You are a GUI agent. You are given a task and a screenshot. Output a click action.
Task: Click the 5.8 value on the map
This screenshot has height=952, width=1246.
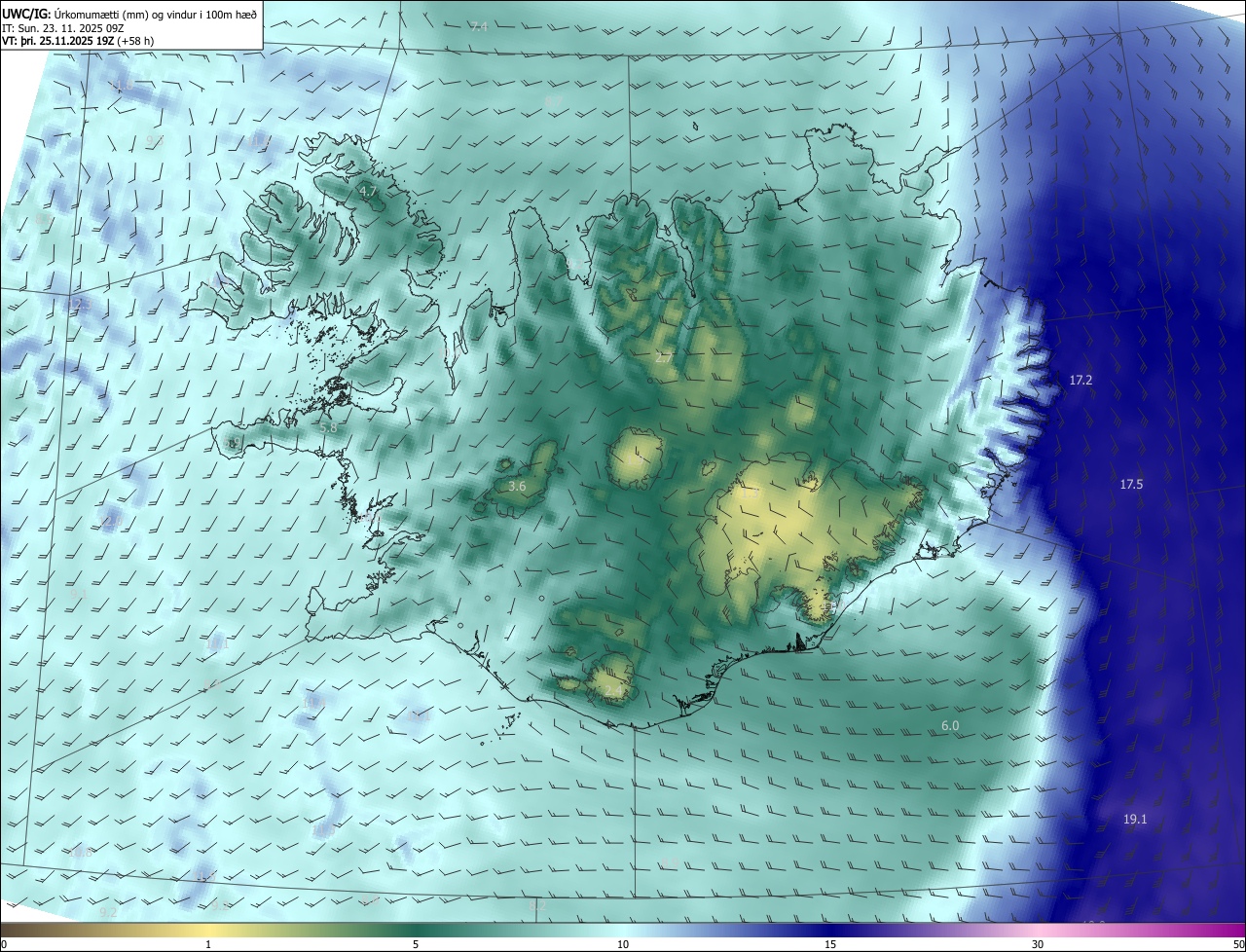(328, 427)
